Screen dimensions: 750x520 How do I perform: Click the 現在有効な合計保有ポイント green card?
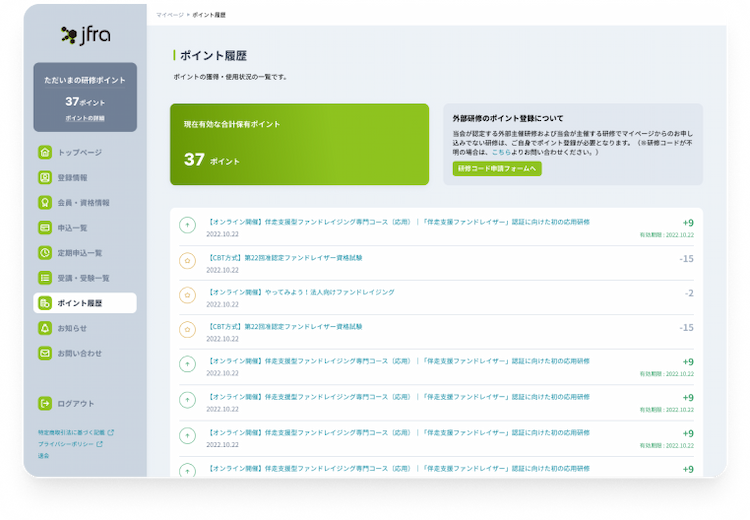tap(299, 144)
